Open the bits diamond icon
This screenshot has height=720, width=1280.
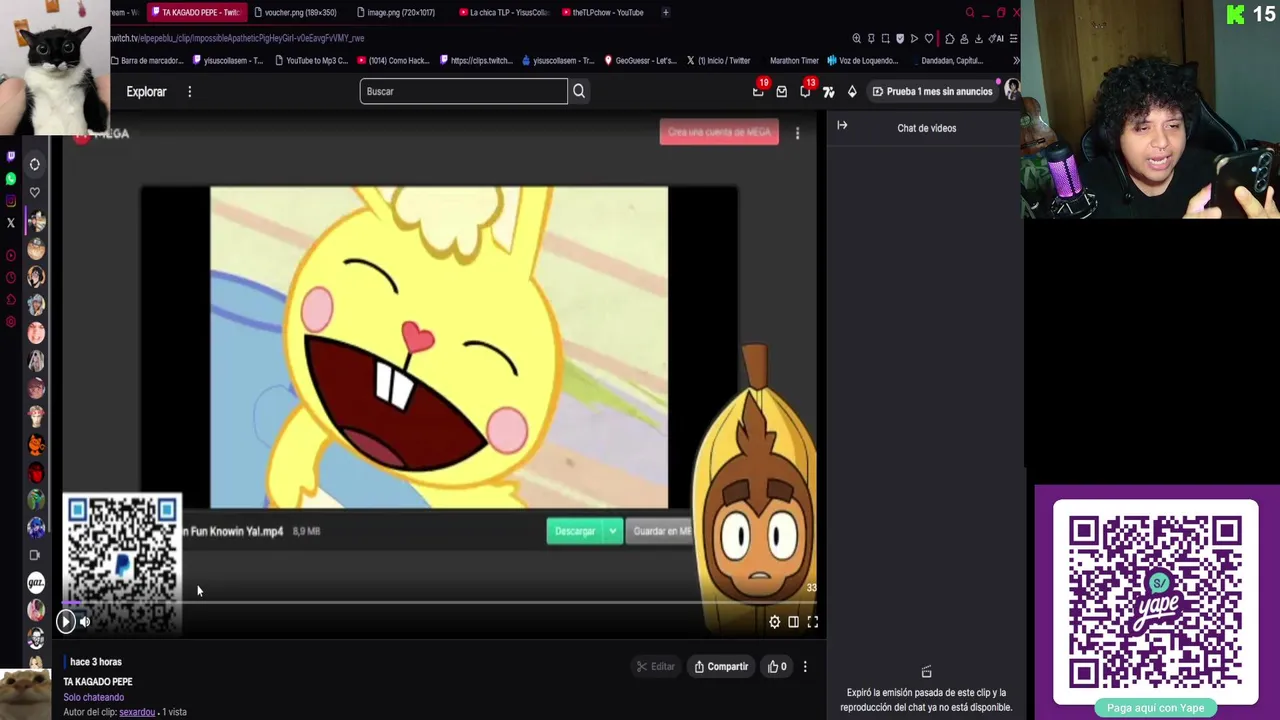click(852, 91)
